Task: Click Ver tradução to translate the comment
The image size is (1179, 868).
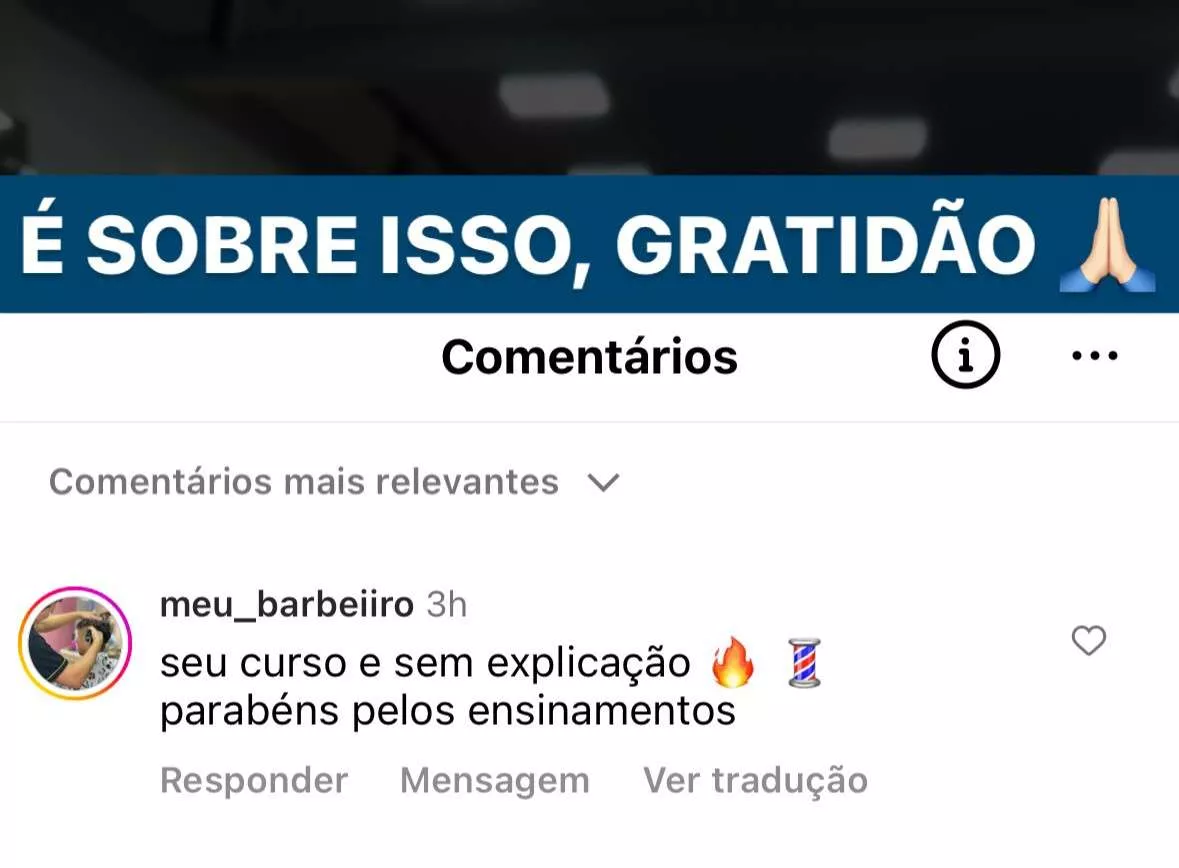Action: 755,780
